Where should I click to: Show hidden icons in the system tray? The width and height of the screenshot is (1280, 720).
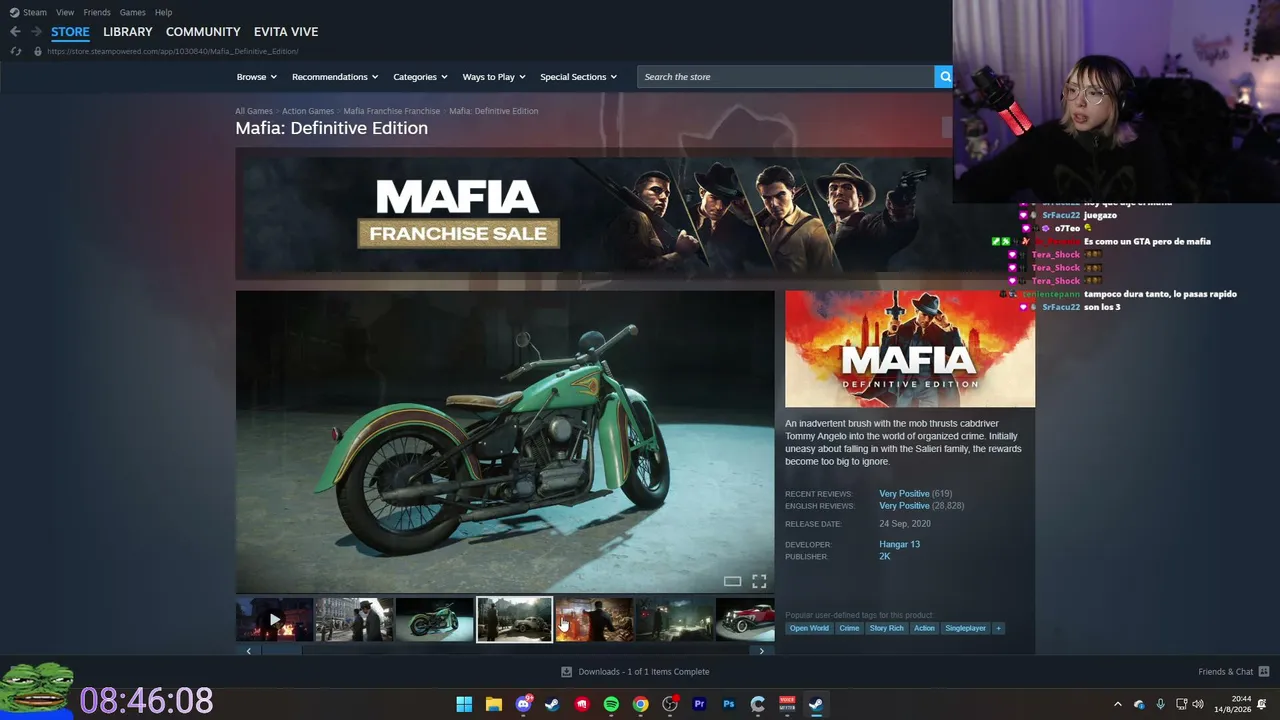(1118, 704)
